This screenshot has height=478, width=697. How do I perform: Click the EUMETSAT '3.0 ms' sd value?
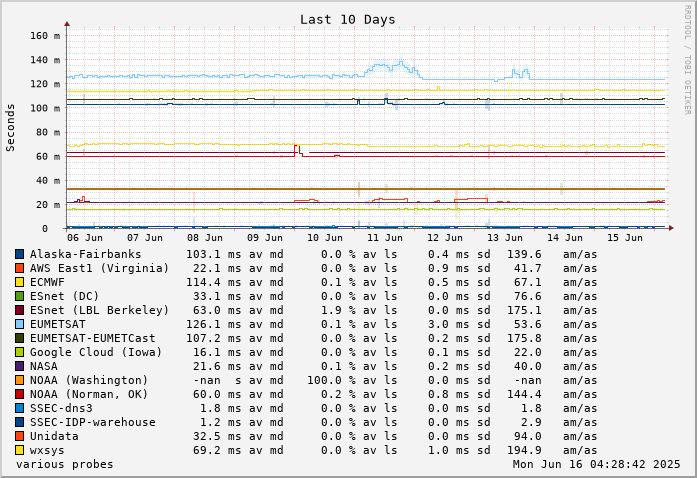point(449,324)
